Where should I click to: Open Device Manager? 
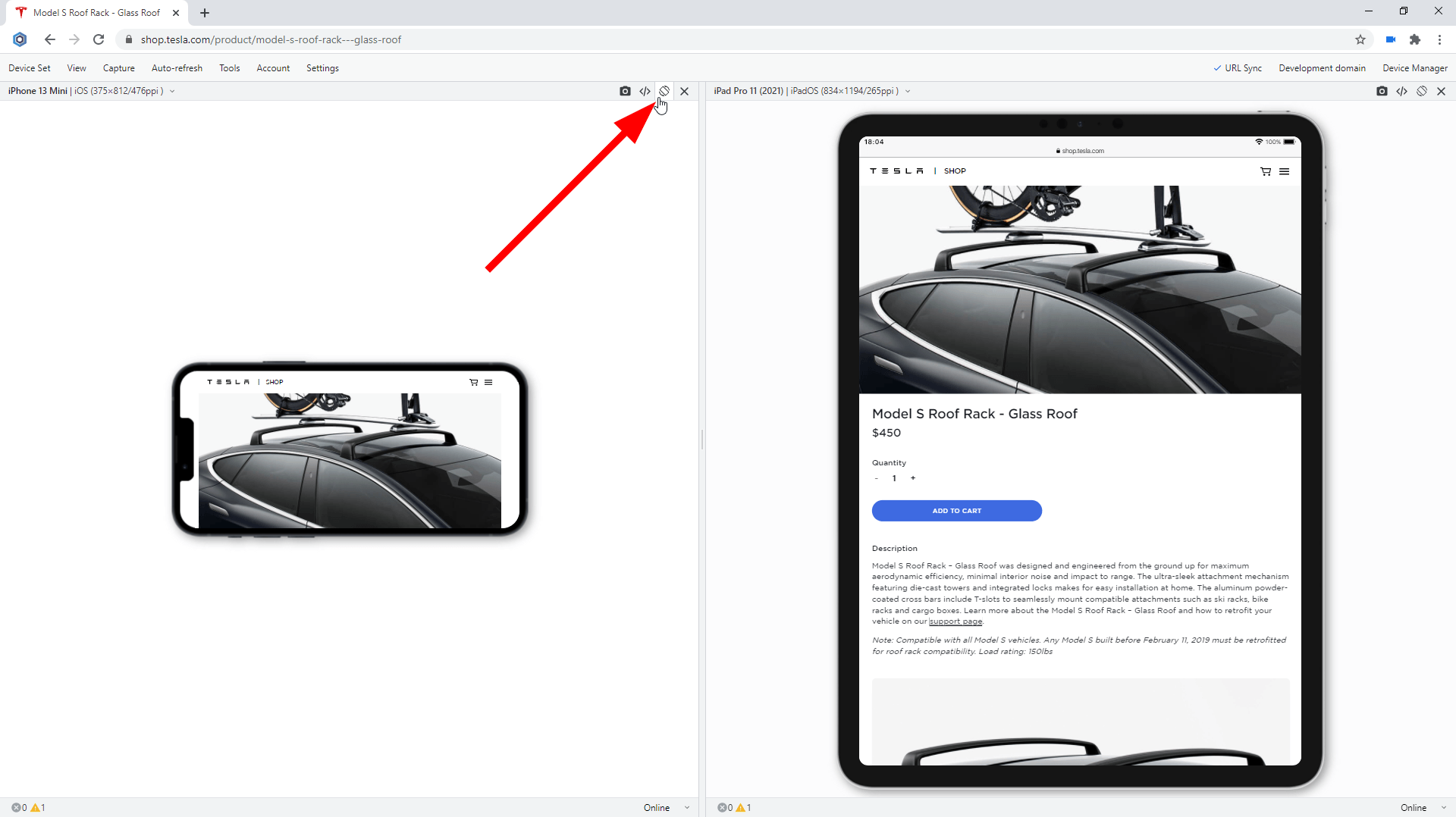coord(1415,68)
